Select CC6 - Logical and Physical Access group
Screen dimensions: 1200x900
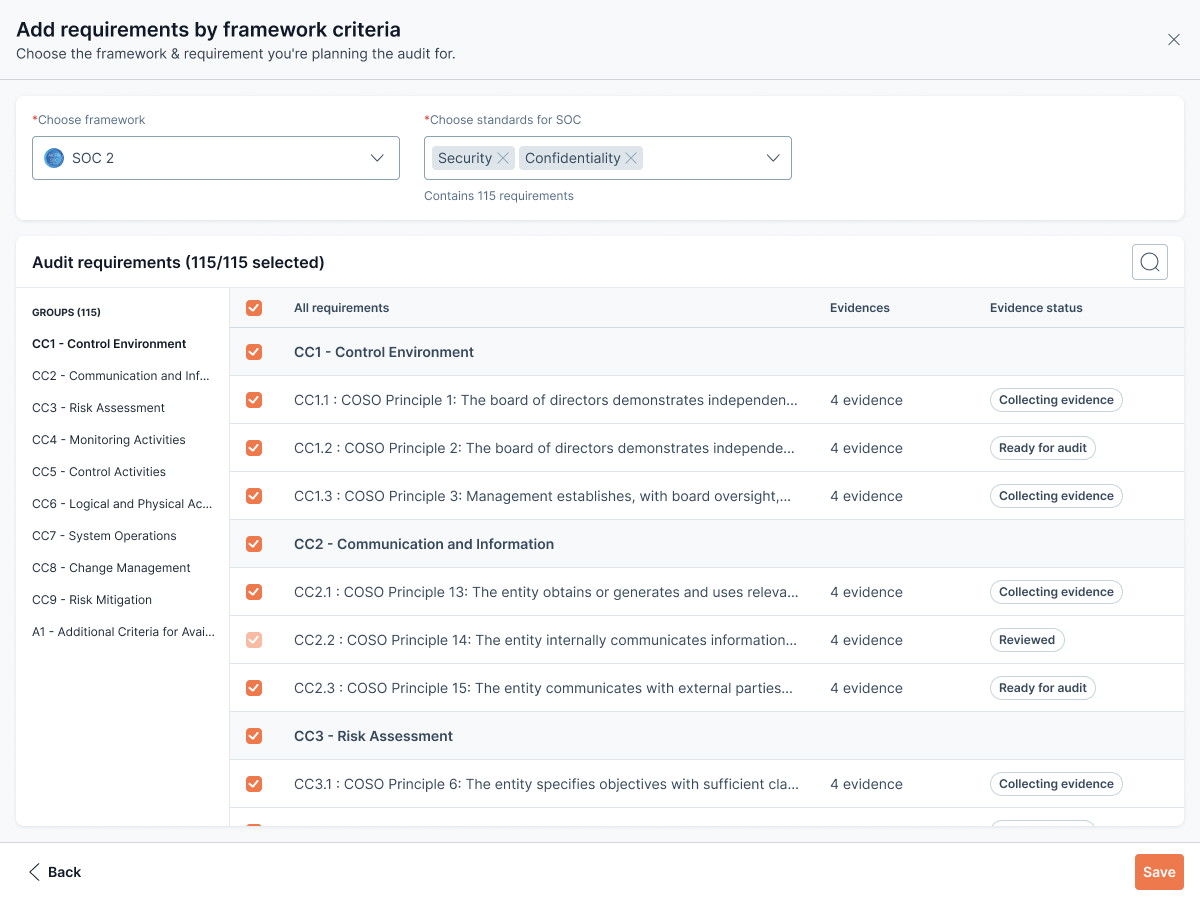tap(122, 504)
